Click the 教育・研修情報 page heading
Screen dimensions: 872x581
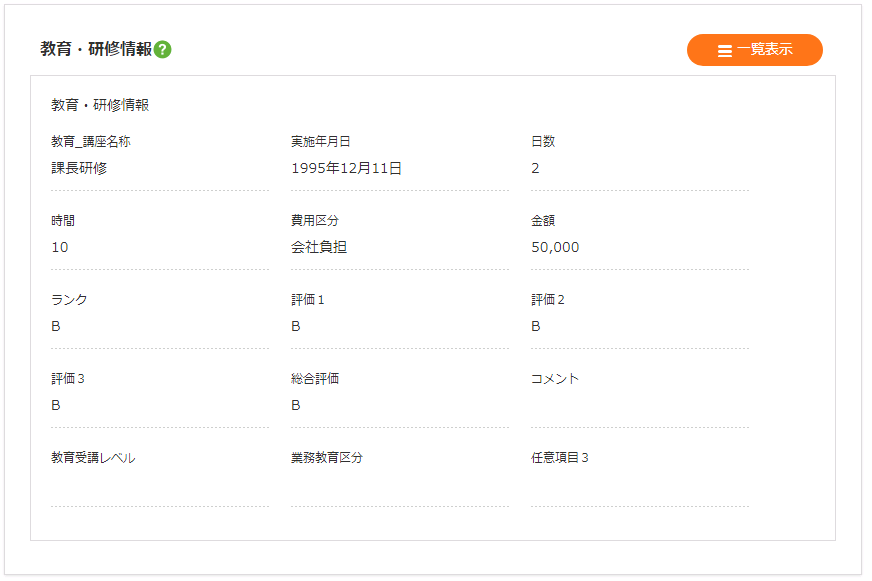[96, 49]
